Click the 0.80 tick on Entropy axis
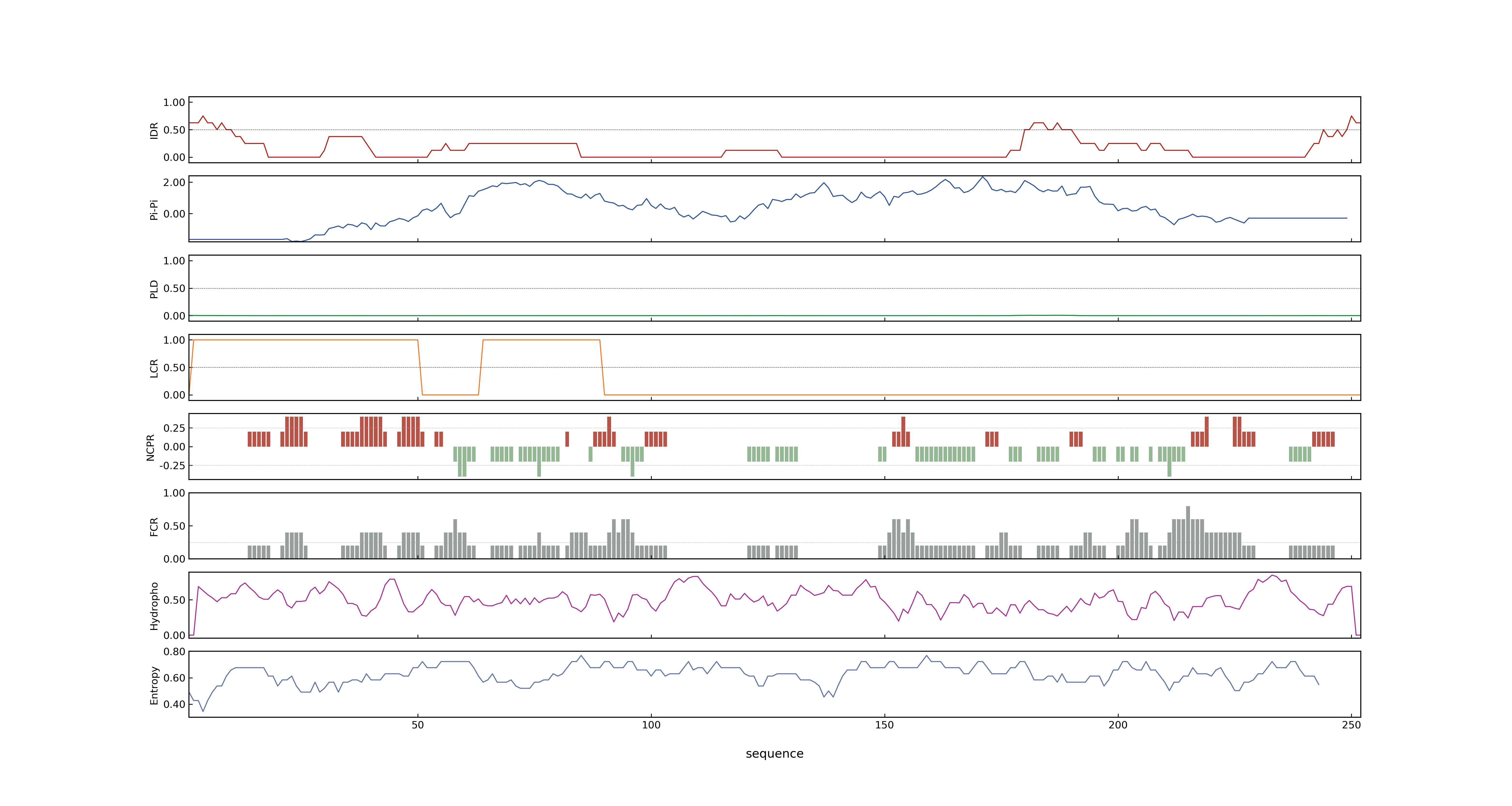This screenshot has width=1512, height=806. point(174,652)
